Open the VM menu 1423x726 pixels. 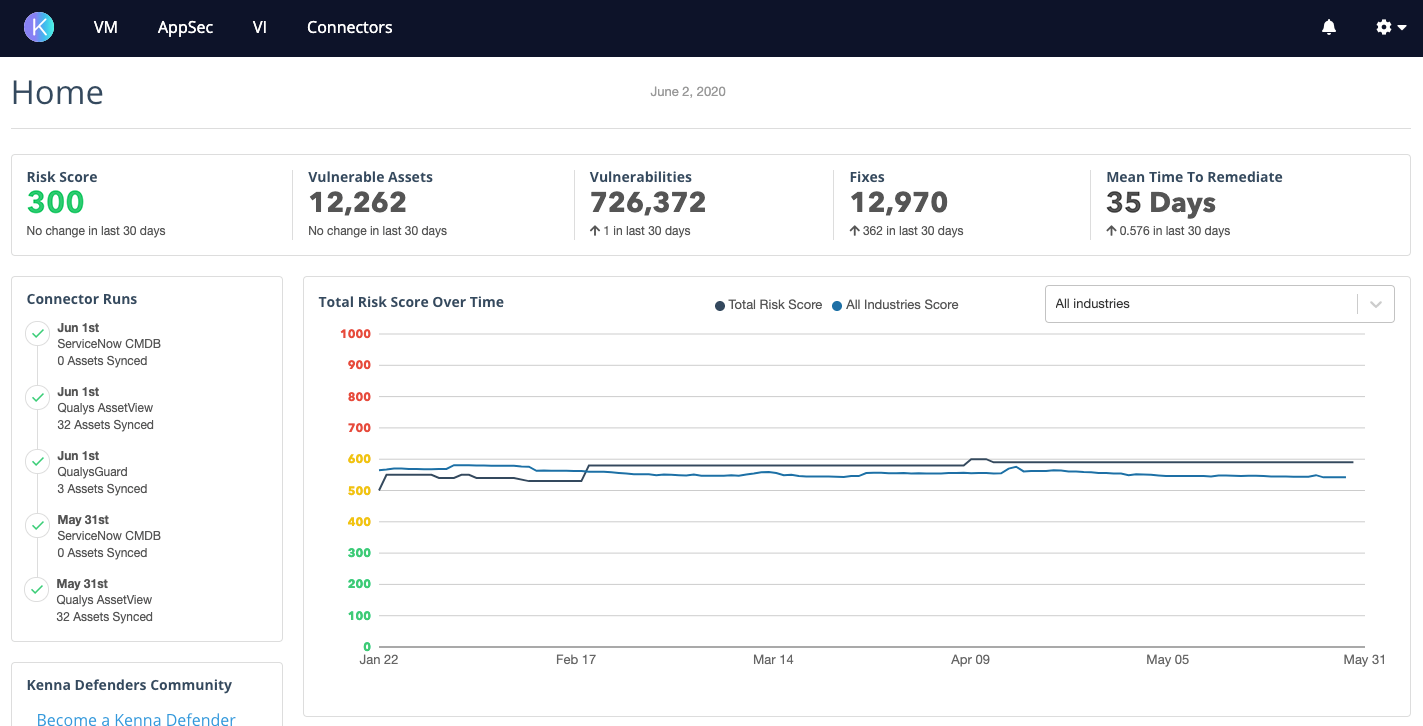click(x=106, y=28)
